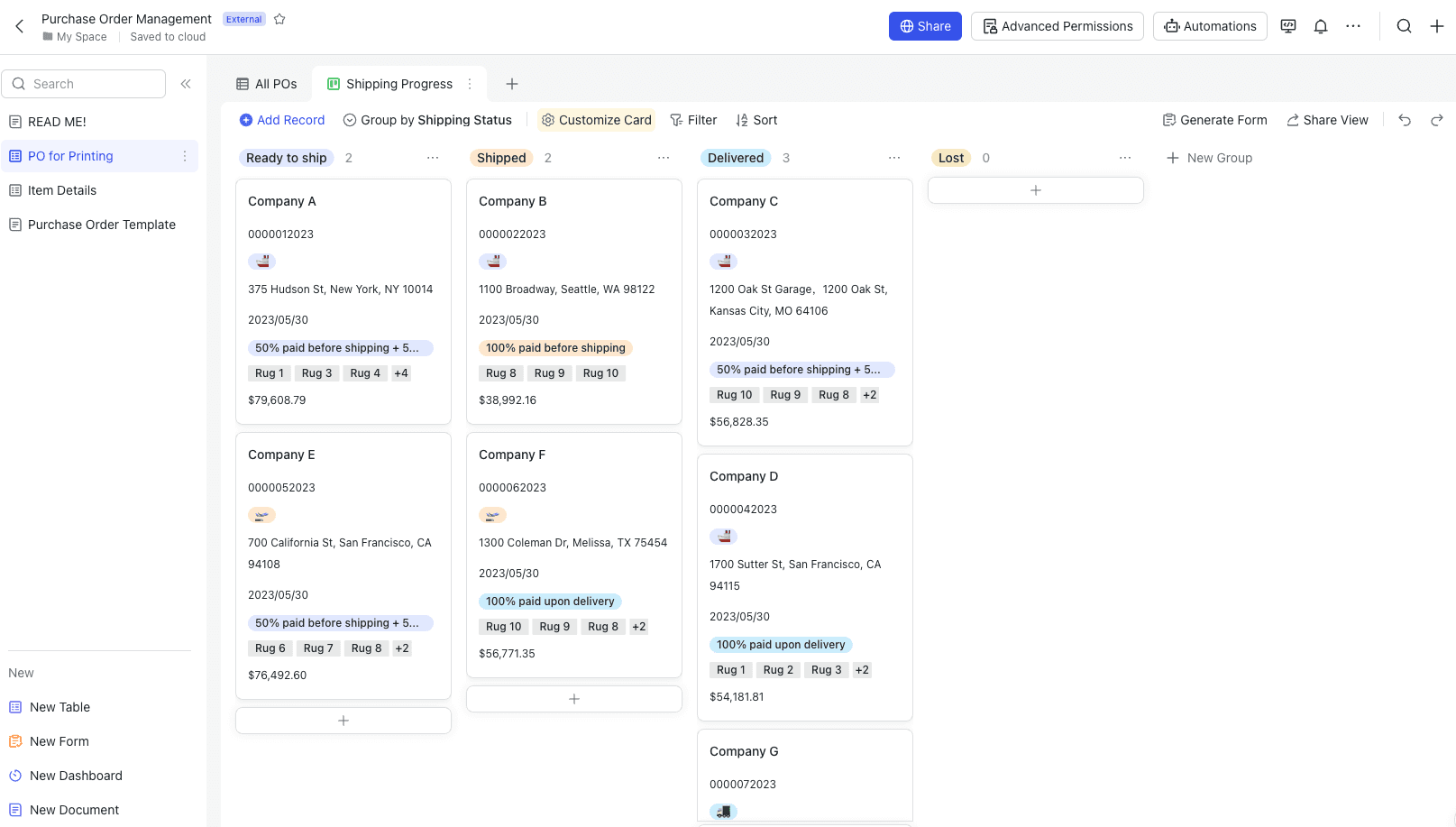The image size is (1456, 827).
Task: Click 100% paid upon delivery on Company F
Action: 550,602
